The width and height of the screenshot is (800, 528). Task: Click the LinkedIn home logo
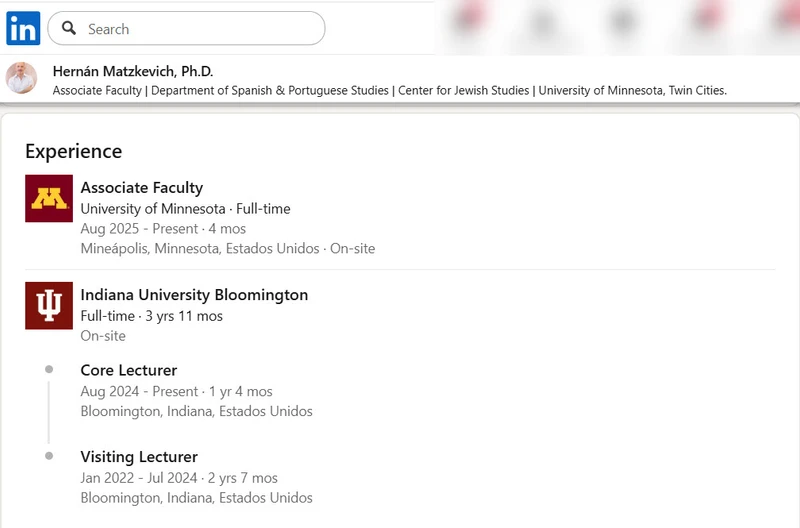tap(23, 28)
